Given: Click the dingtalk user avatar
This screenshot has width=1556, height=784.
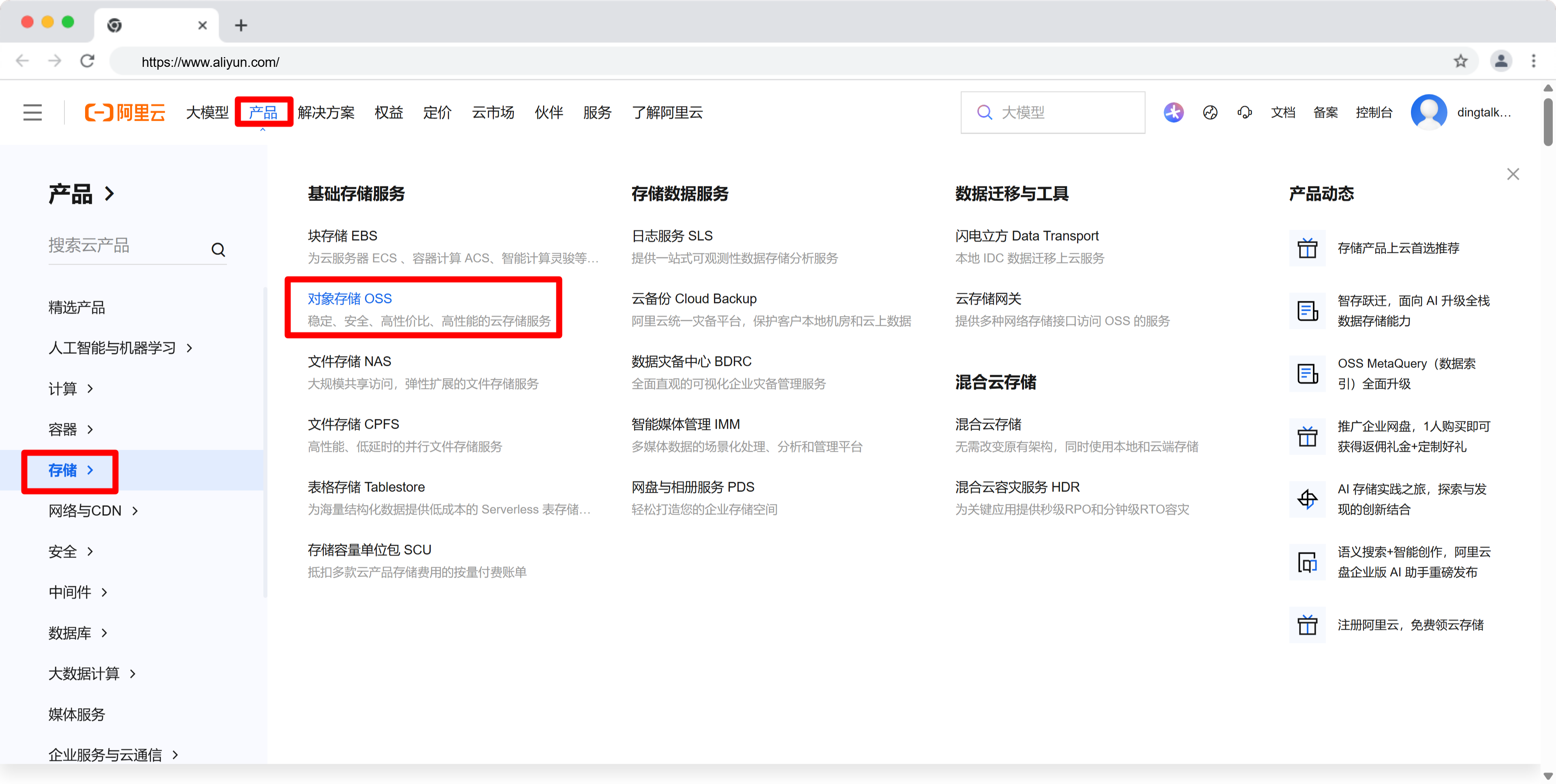Looking at the screenshot, I should (1428, 112).
